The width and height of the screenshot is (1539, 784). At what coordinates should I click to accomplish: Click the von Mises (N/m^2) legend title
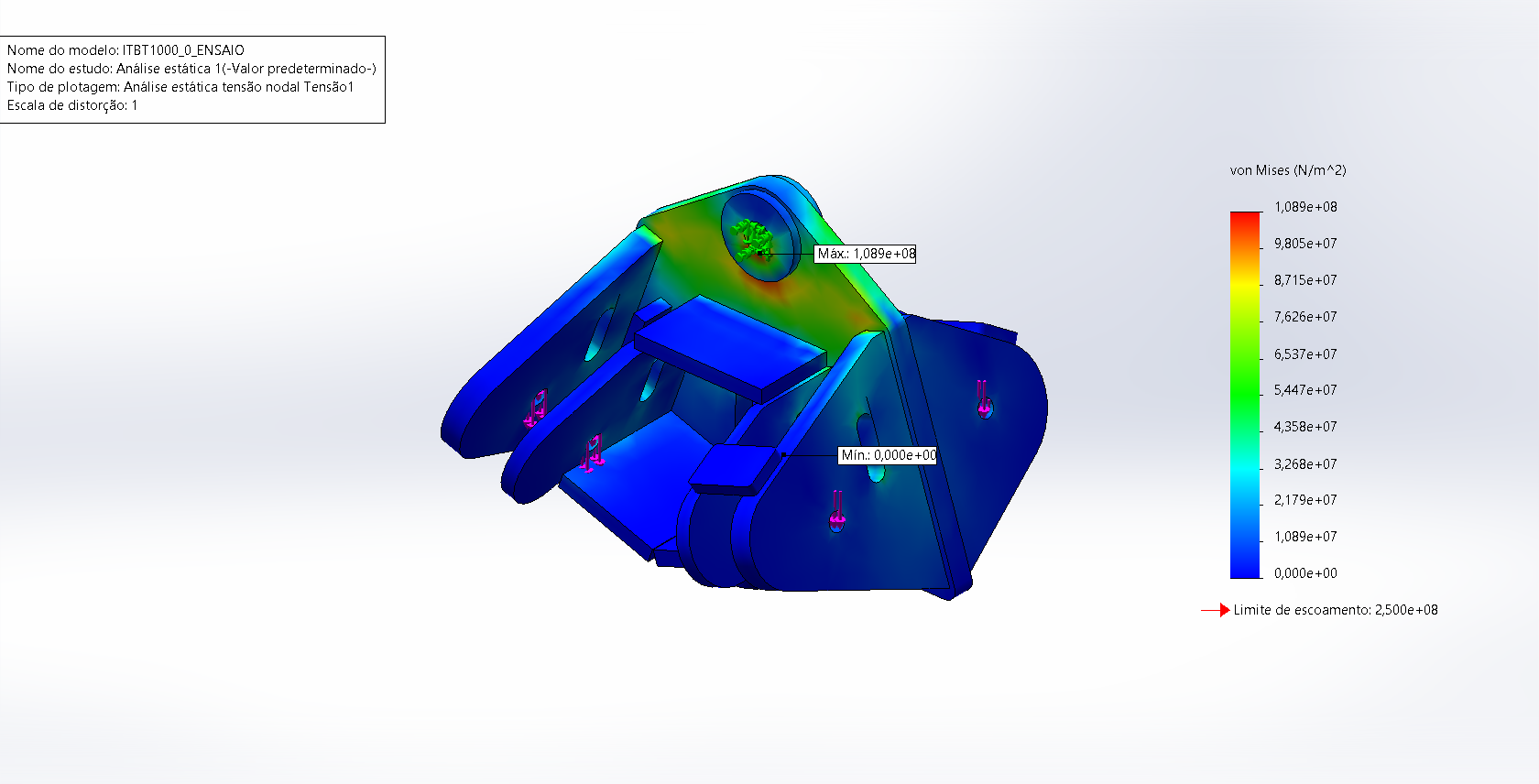[x=1287, y=170]
